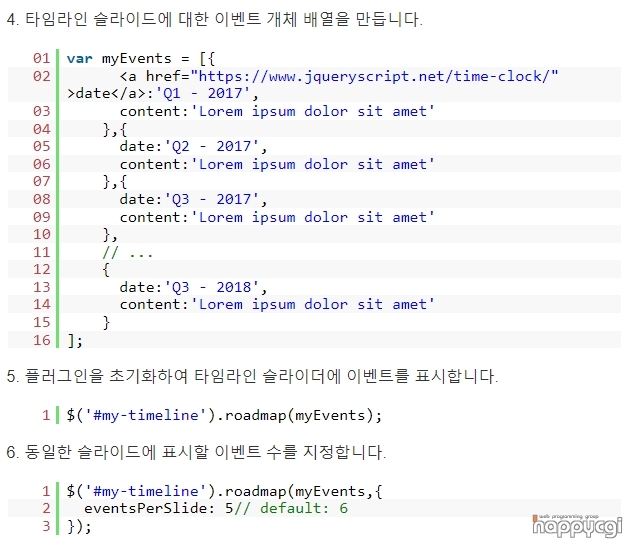Click the closing '];' on line 16
633x547 pixels.
(75, 340)
